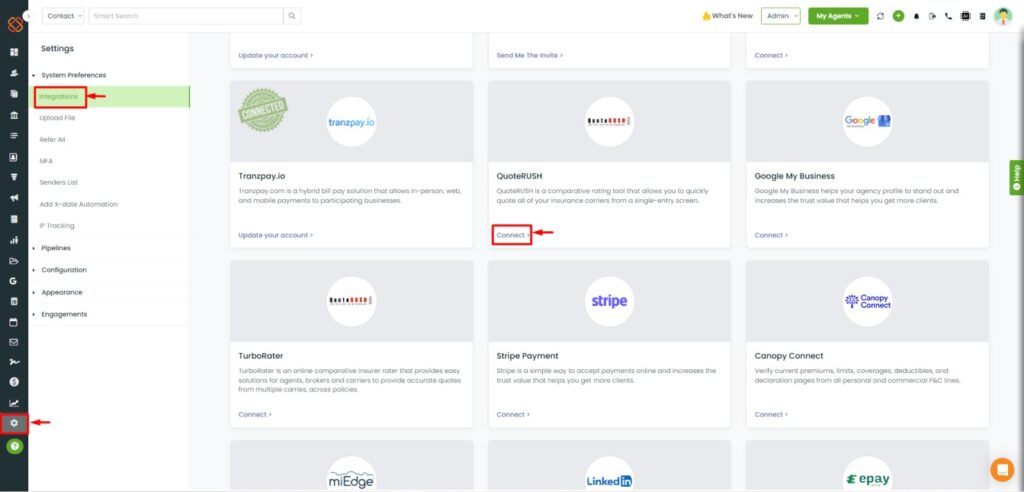Open the envelope mail icon in sidebar

coord(14,342)
